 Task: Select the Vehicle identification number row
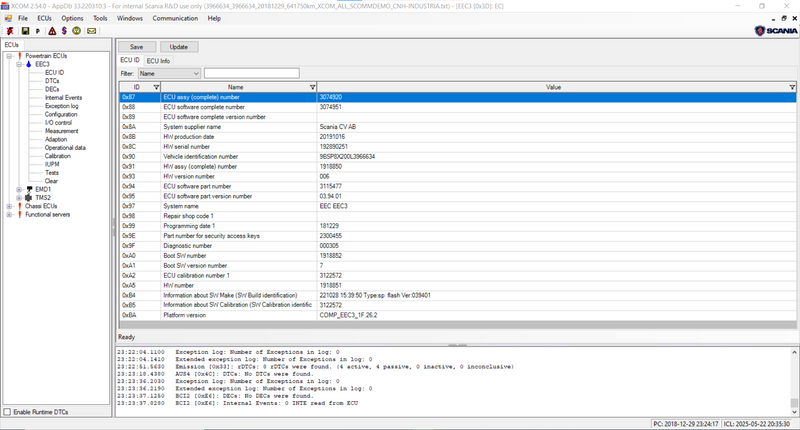(x=458, y=157)
